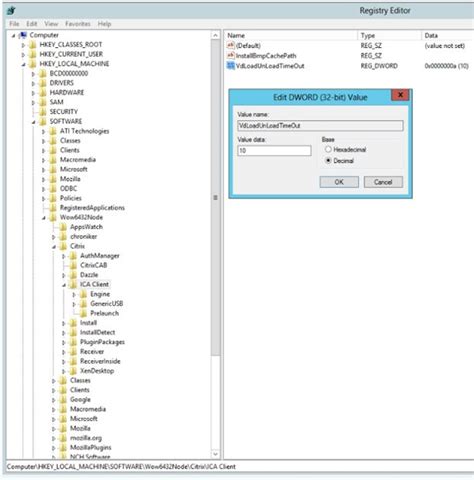Click the Citrix folder icon
This screenshot has width=474, height=480.
[63, 246]
